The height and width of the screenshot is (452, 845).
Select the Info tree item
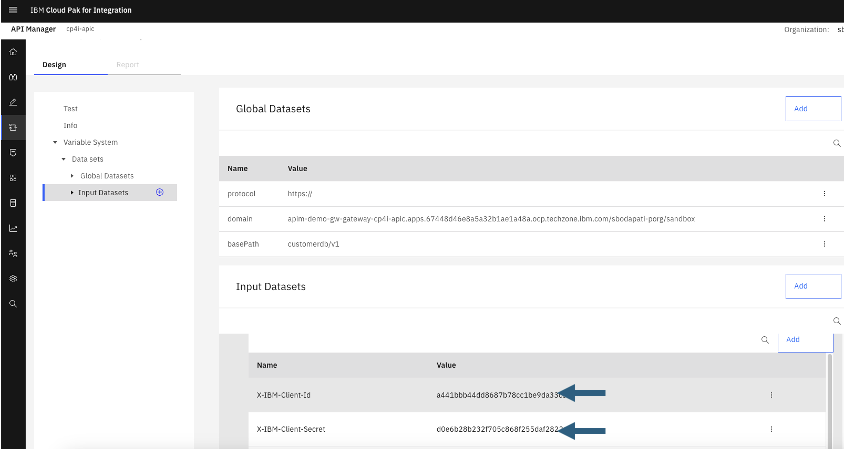(x=70, y=125)
